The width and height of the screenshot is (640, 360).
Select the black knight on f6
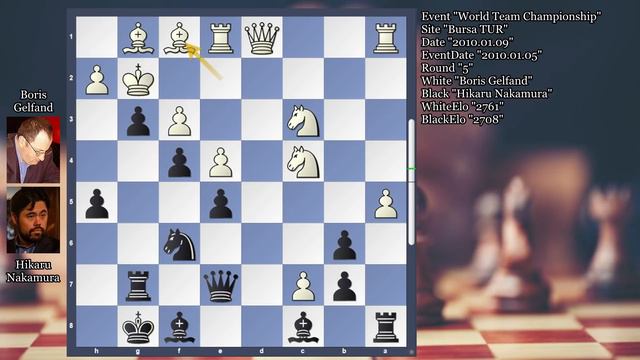[x=179, y=245]
